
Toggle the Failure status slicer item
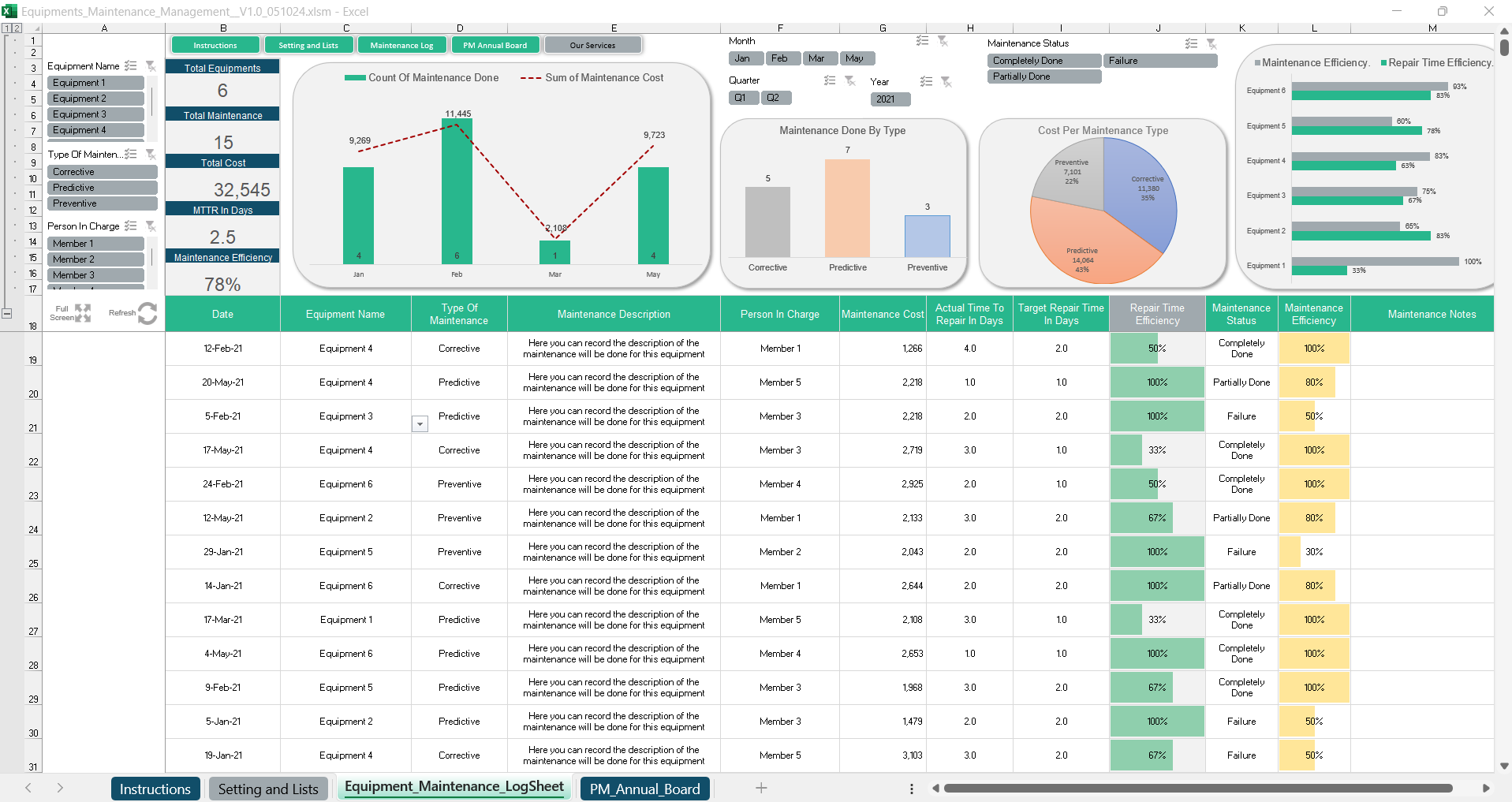[x=1160, y=61]
